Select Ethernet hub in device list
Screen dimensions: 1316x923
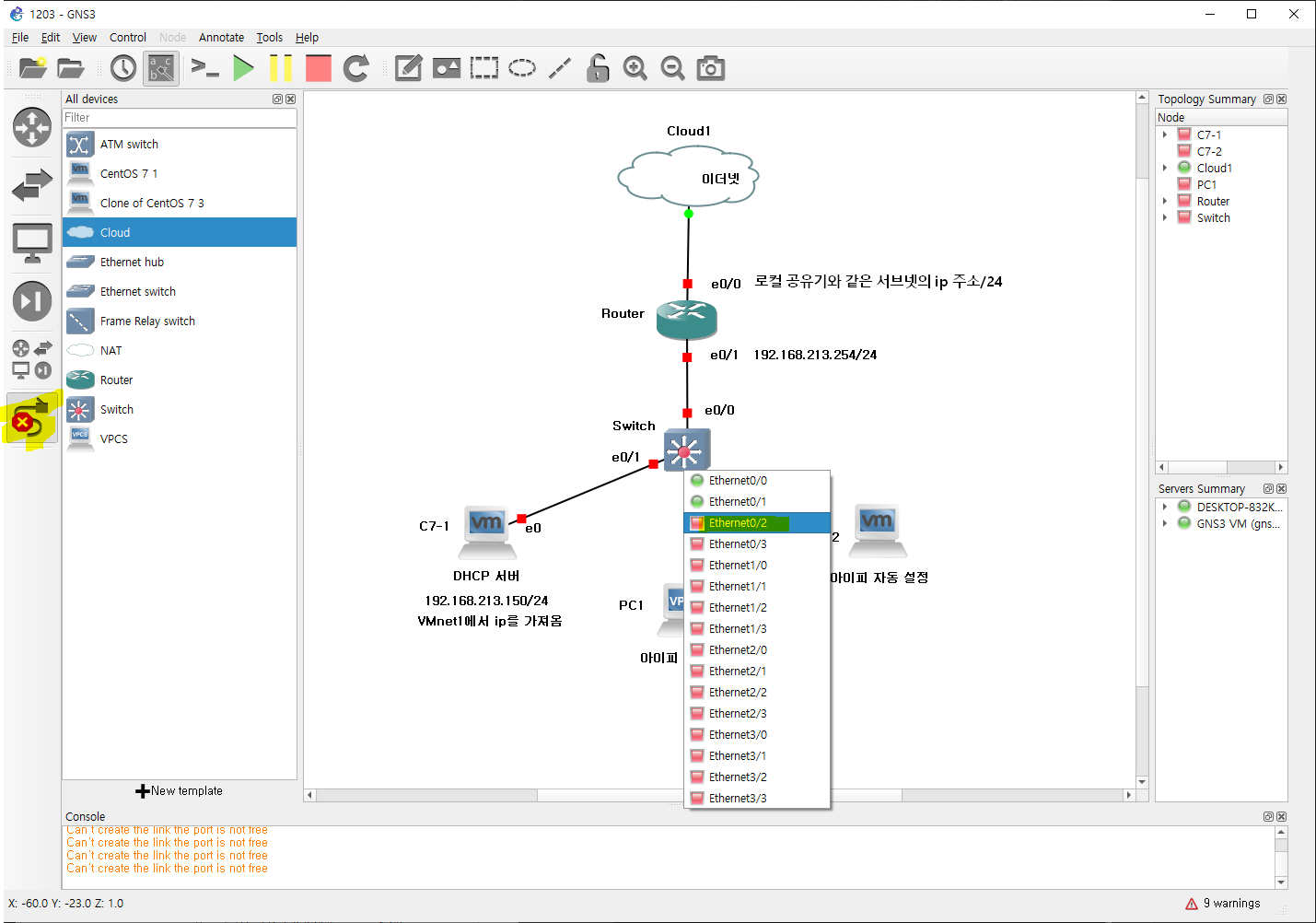(x=180, y=263)
